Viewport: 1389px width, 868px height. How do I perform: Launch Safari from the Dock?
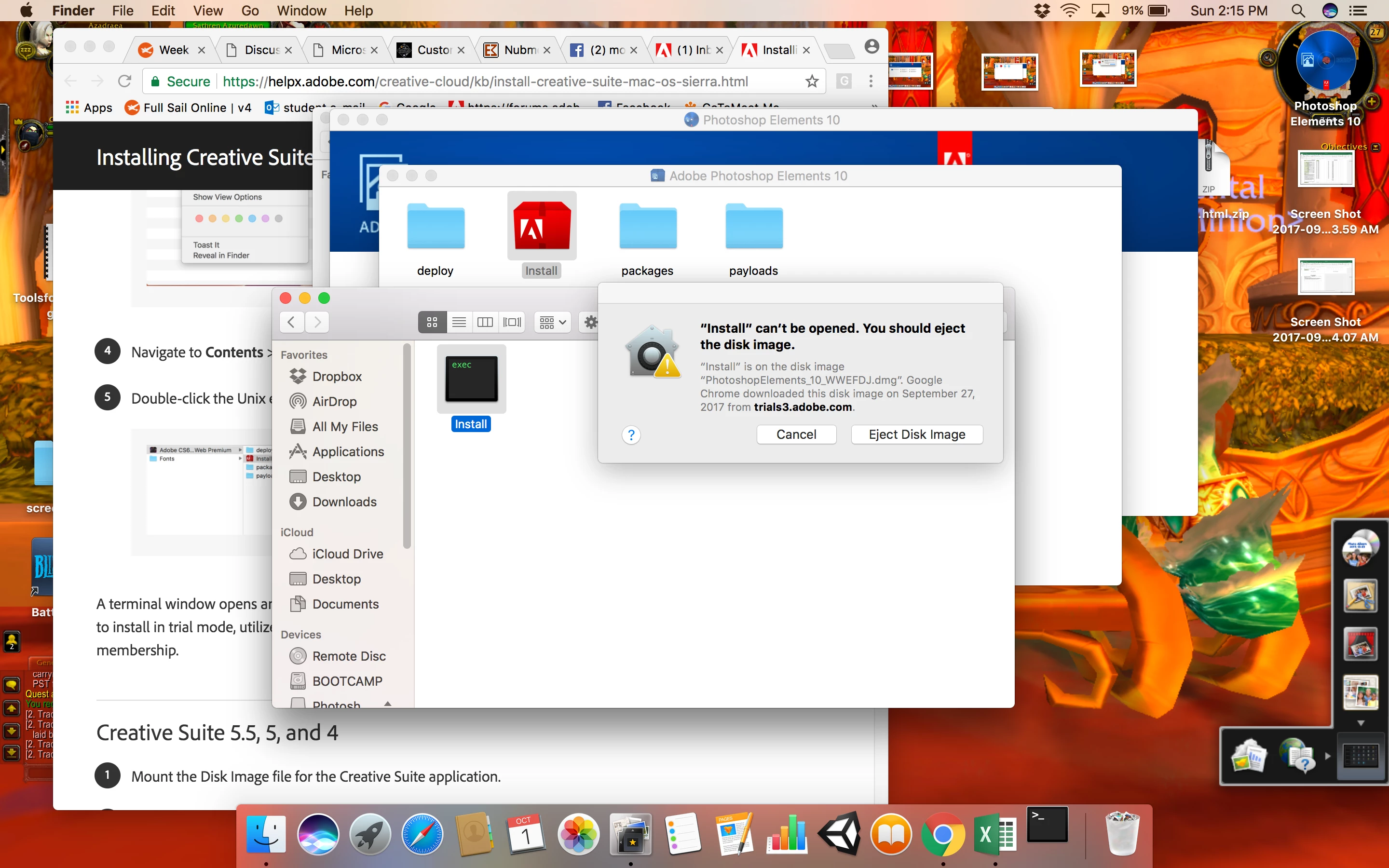click(422, 834)
